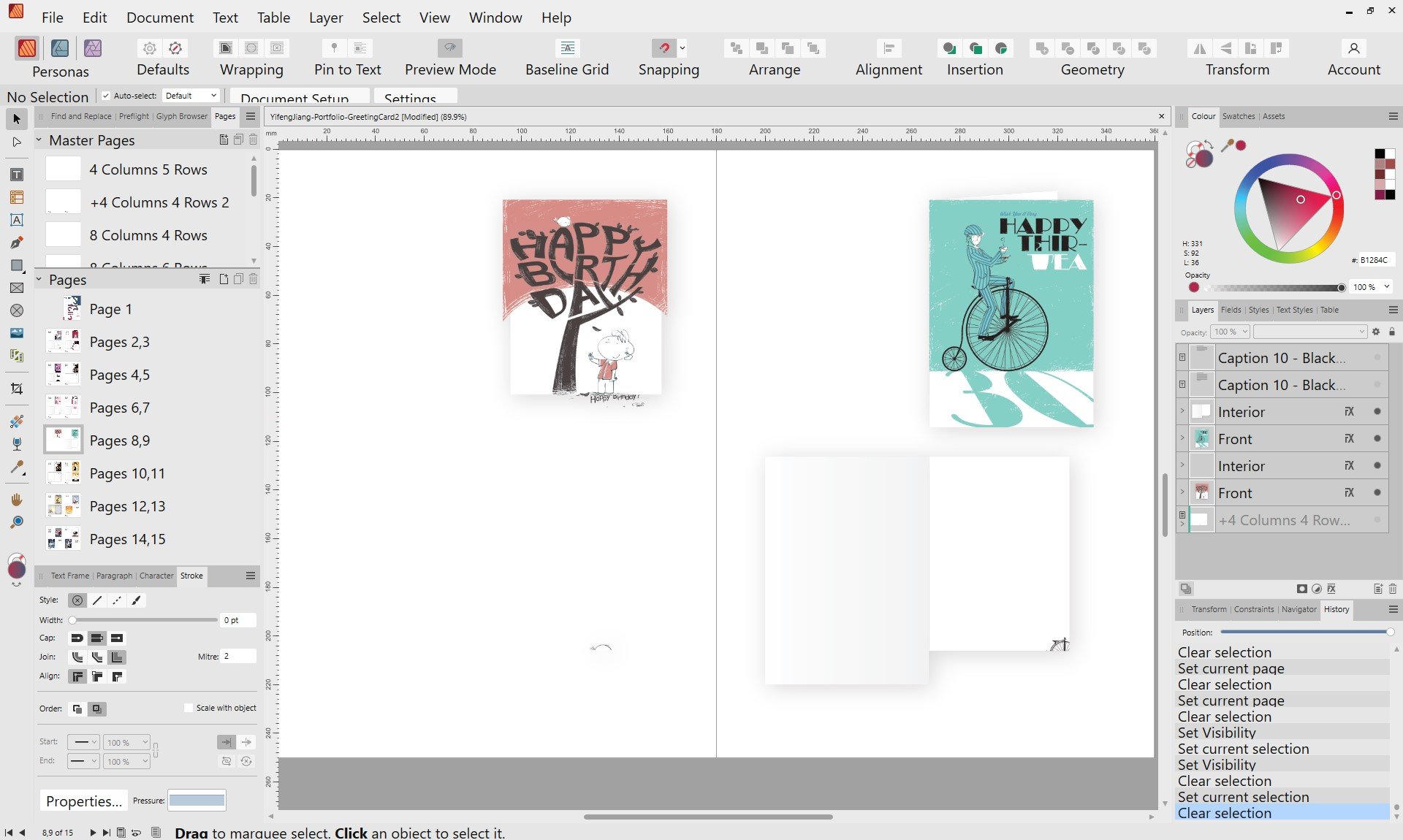This screenshot has width=1403, height=840.
Task: Open the Document menu
Action: point(160,18)
